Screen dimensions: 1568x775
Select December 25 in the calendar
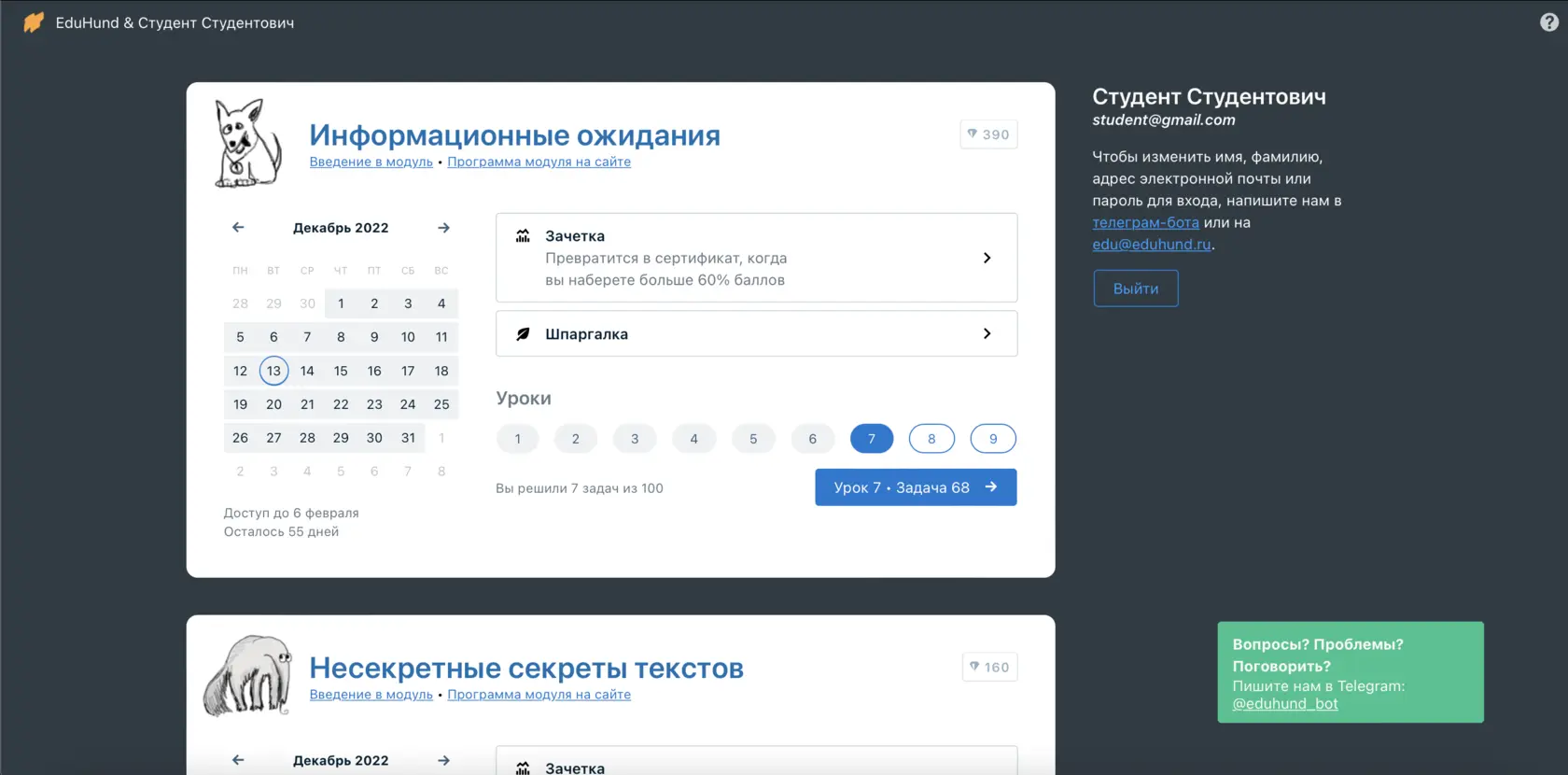[441, 404]
